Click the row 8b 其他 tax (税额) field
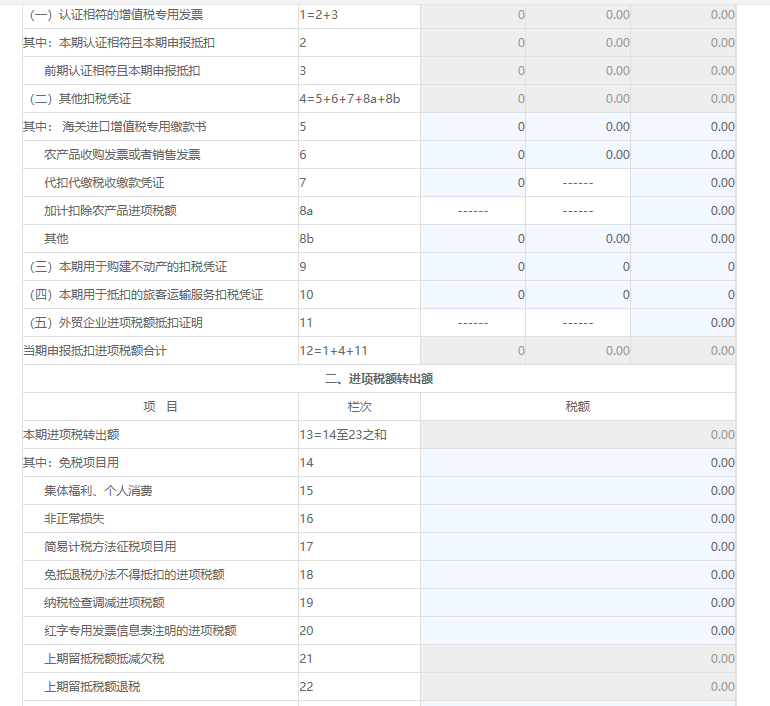The image size is (770, 706). (x=683, y=239)
